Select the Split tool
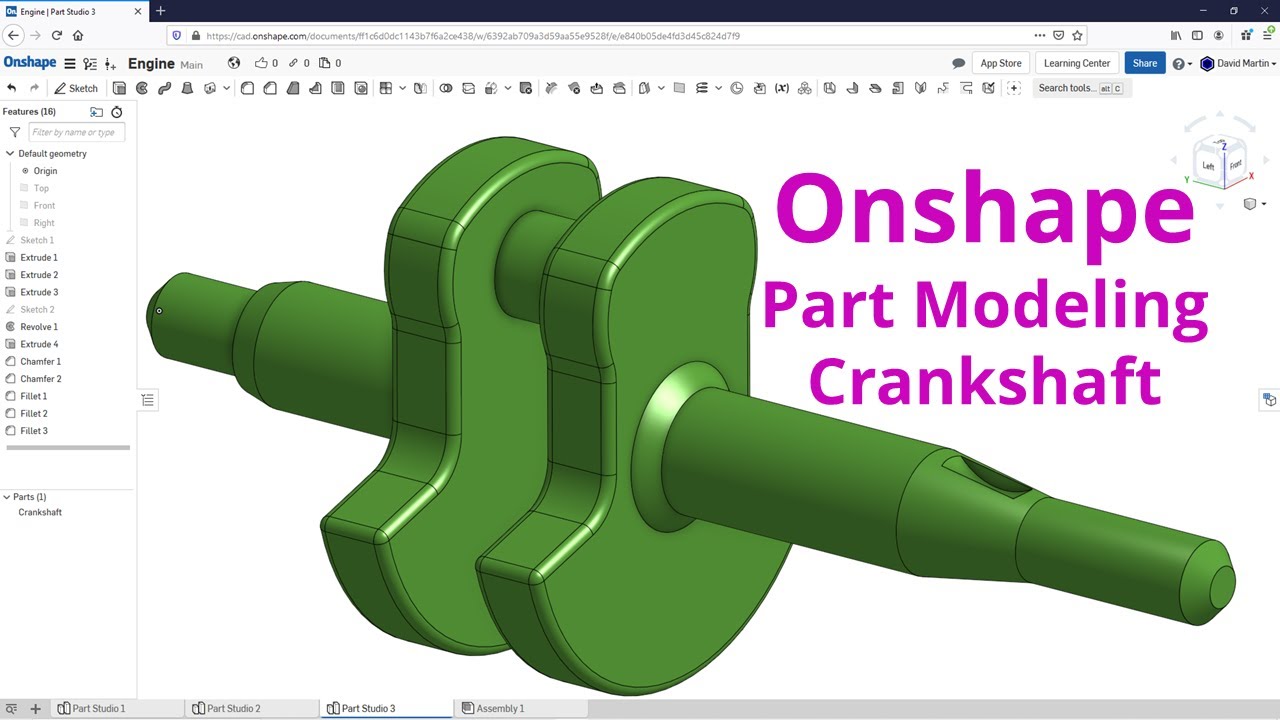 [x=468, y=88]
